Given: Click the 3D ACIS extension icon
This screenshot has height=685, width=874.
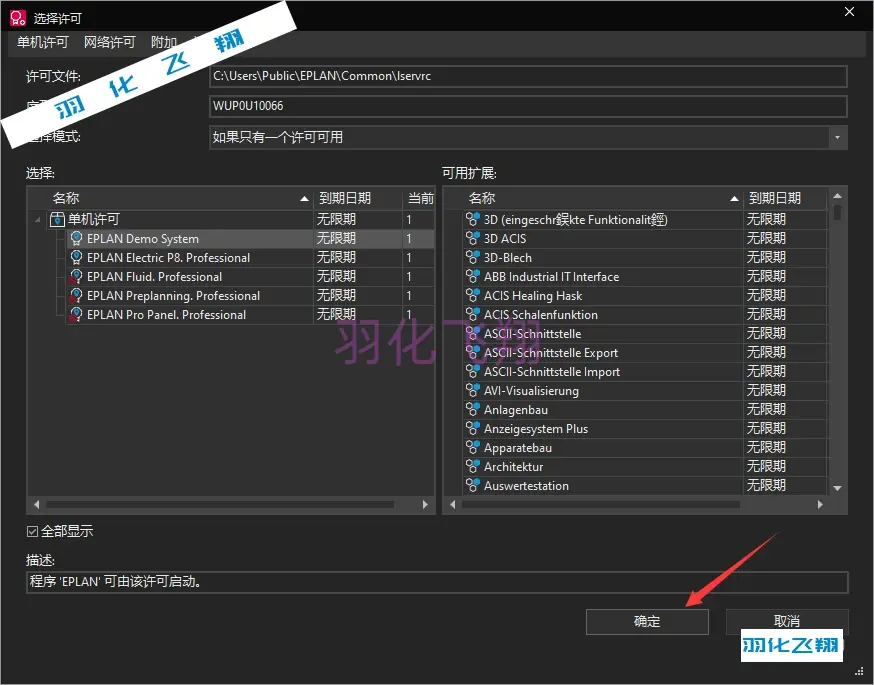Looking at the screenshot, I should point(473,239).
